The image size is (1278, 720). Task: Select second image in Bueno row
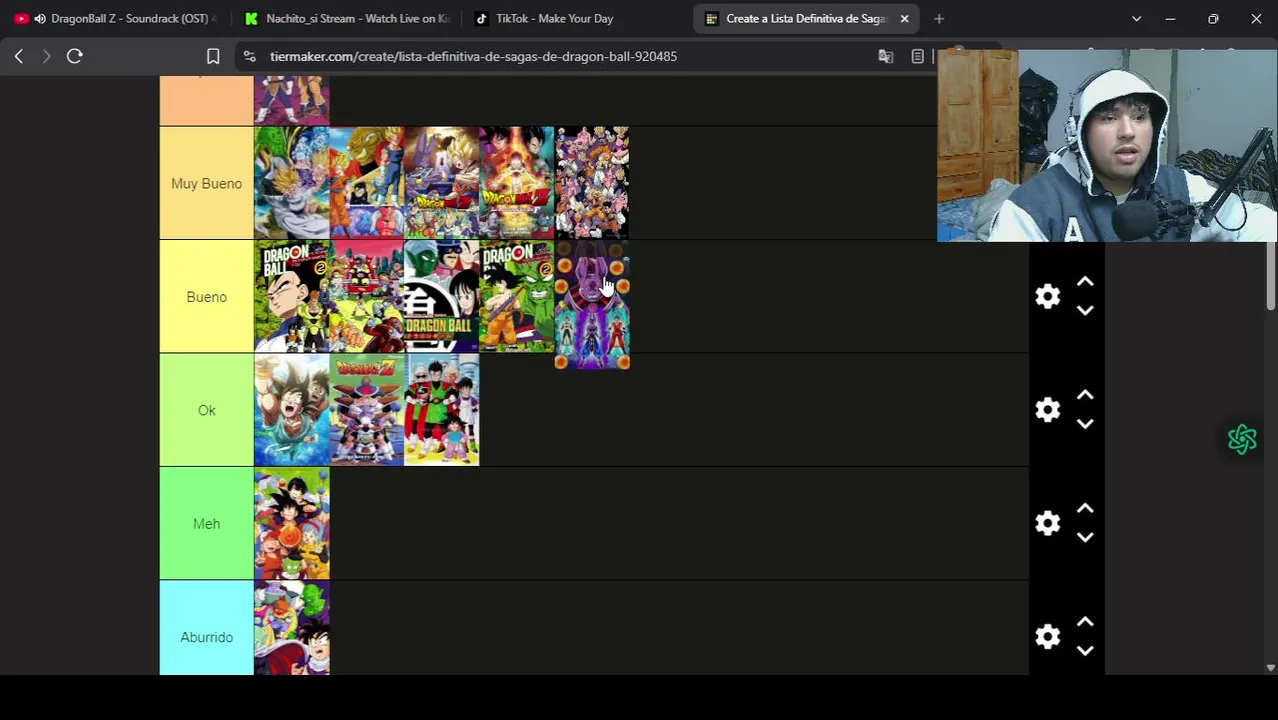367,296
